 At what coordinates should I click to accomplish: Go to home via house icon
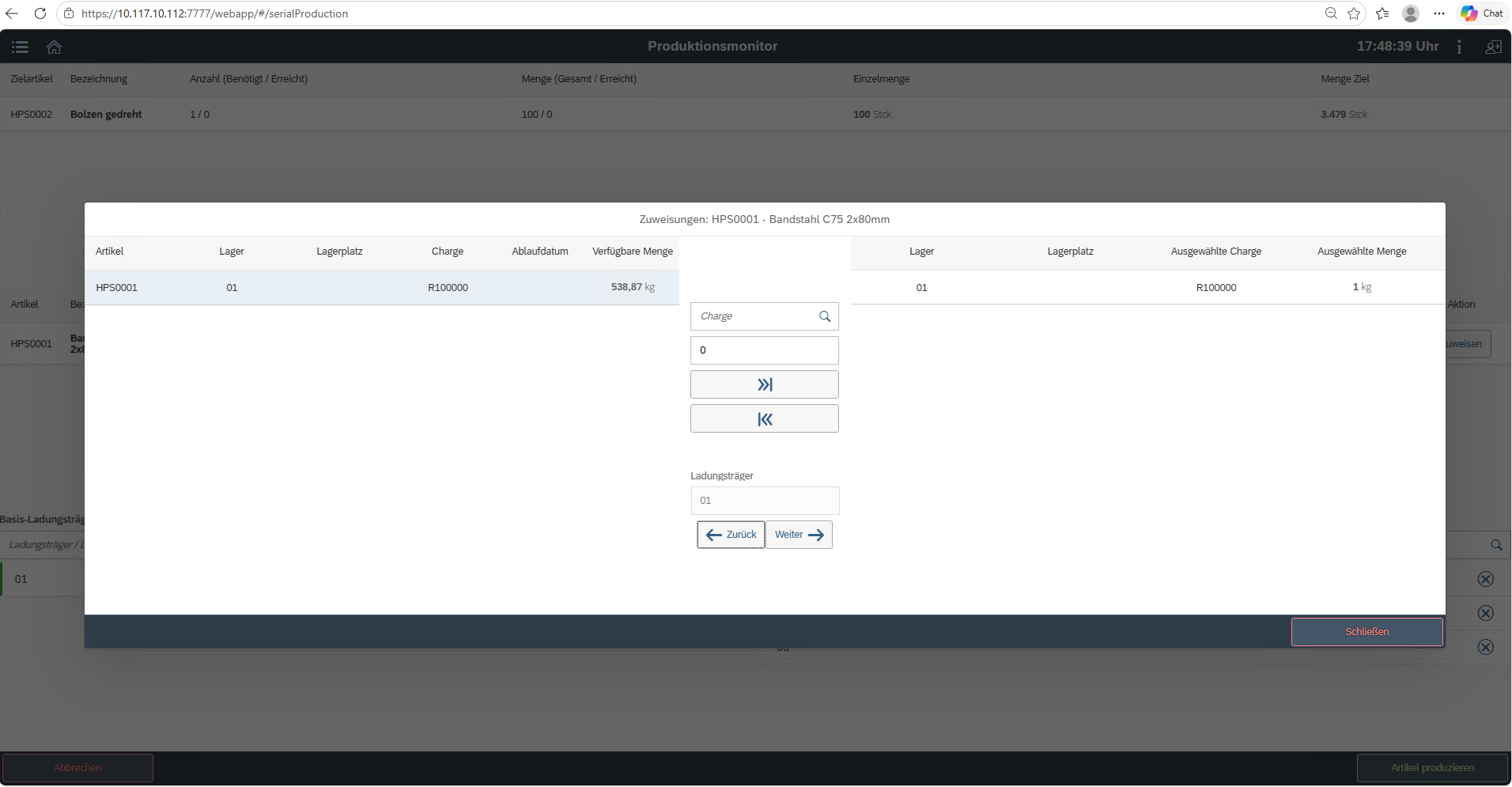coord(54,47)
